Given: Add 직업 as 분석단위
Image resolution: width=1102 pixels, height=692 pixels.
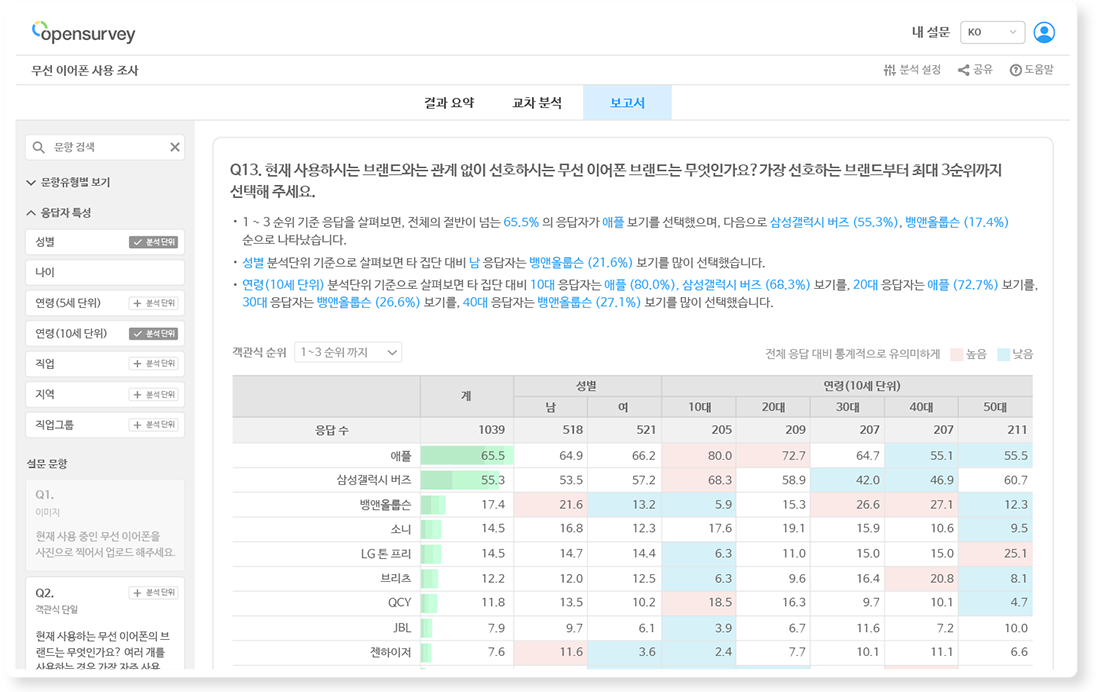Looking at the screenshot, I should click(153, 363).
